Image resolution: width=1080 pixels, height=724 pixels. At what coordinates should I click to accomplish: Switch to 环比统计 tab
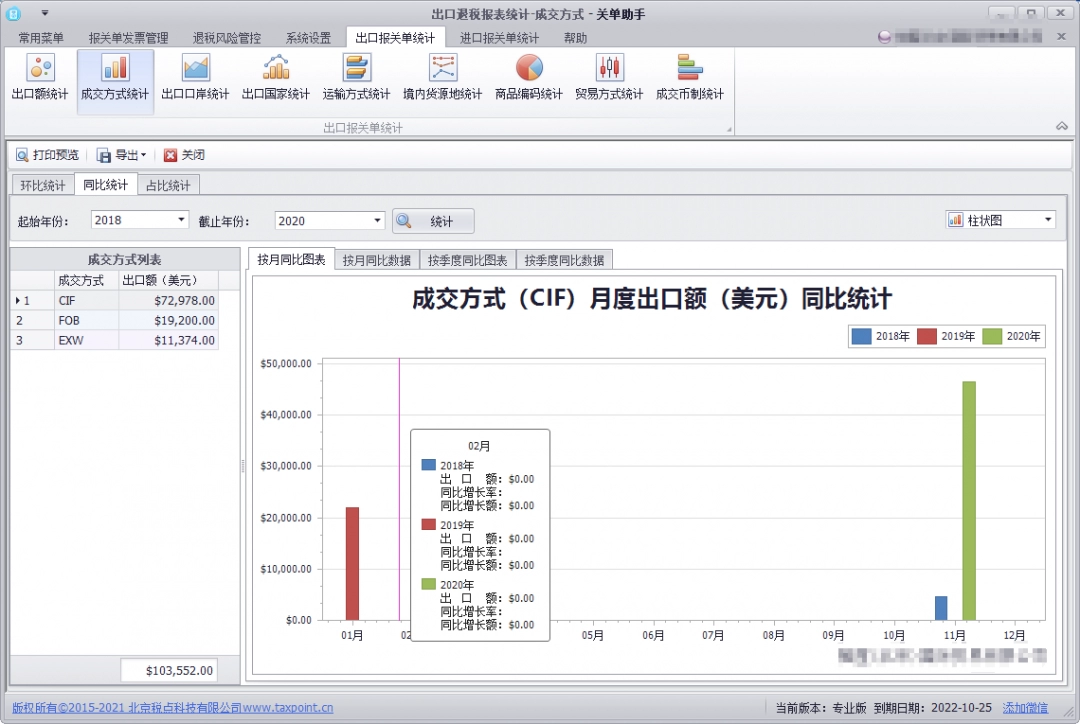43,185
